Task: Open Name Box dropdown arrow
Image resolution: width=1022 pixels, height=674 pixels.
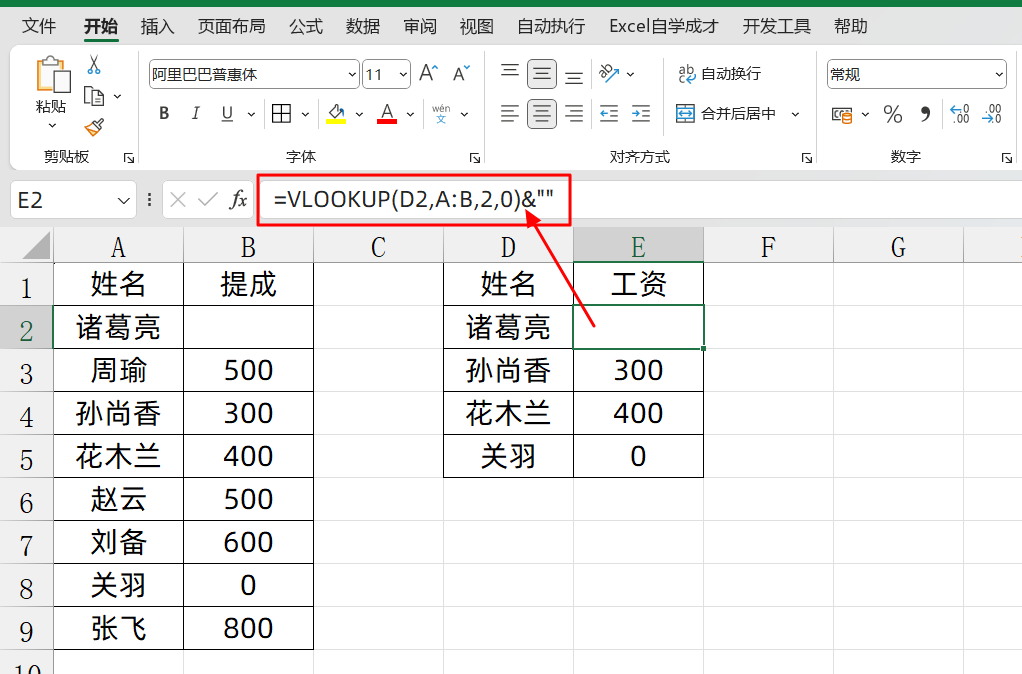Action: coord(123,200)
